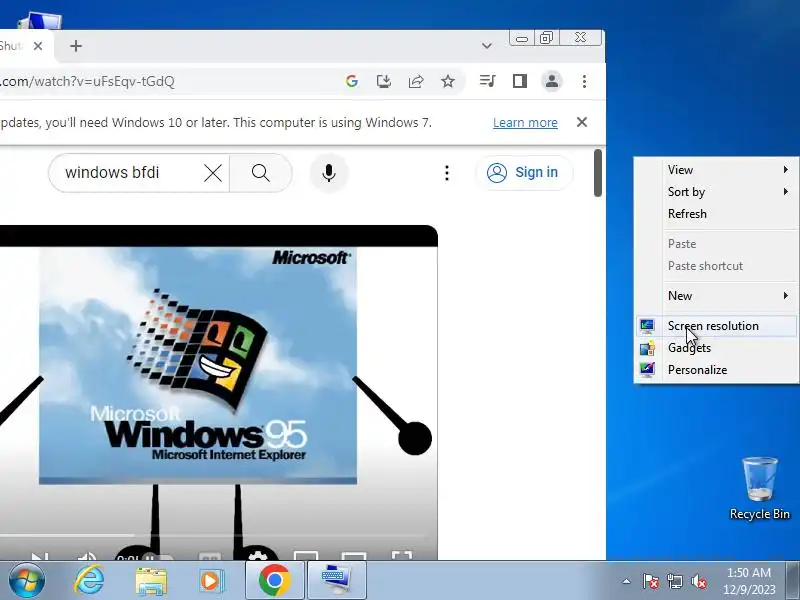Open Windows Explorer from the taskbar

pos(151,581)
